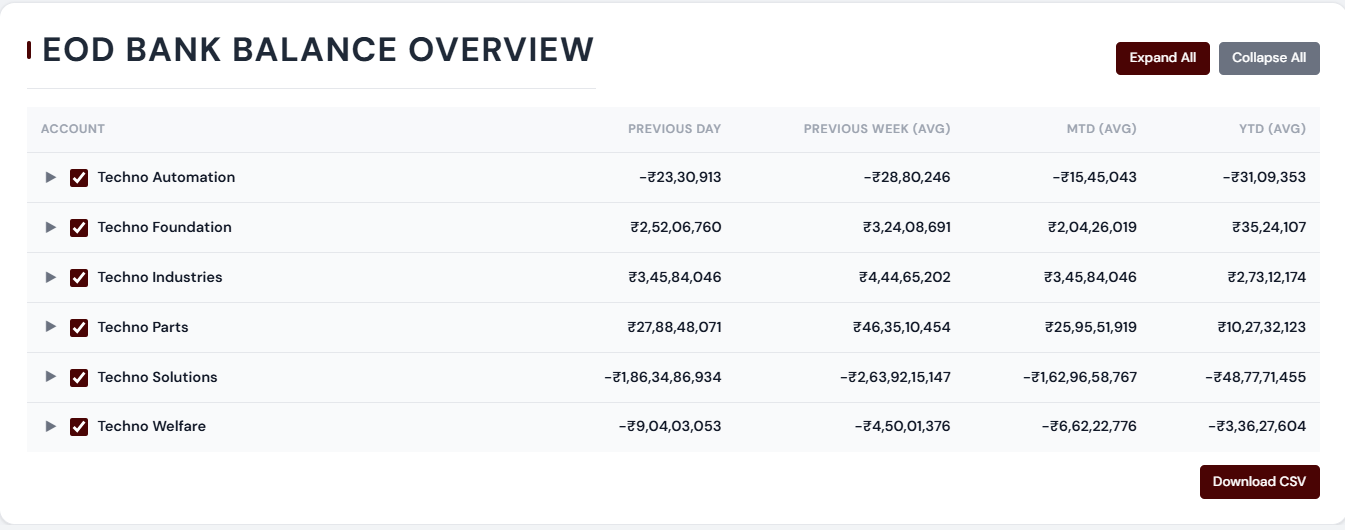This screenshot has width=1345, height=530.
Task: Expand the Techno Automation row
Action: coord(51,178)
